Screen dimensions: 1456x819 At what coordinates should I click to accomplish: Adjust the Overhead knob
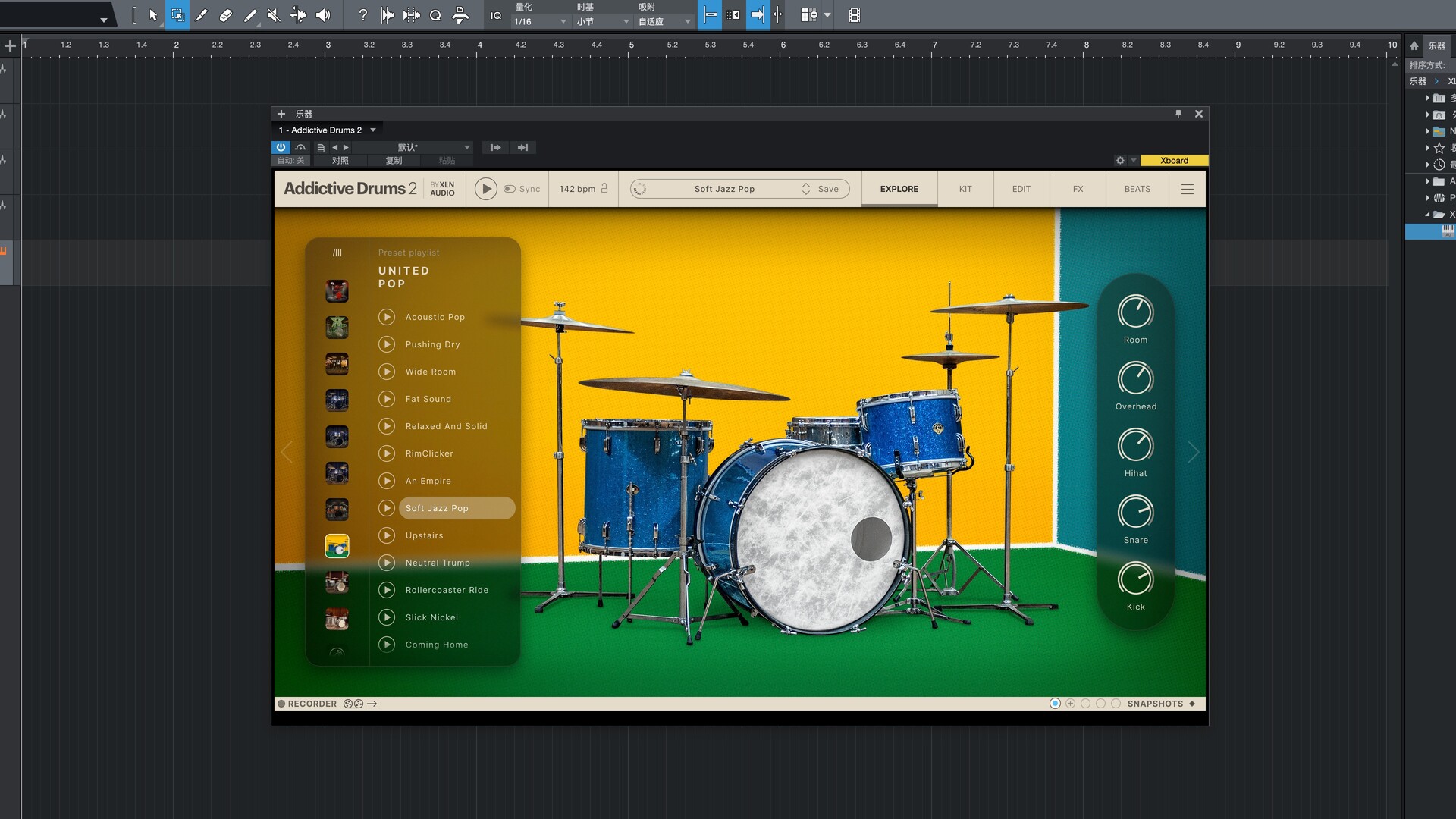click(1135, 378)
